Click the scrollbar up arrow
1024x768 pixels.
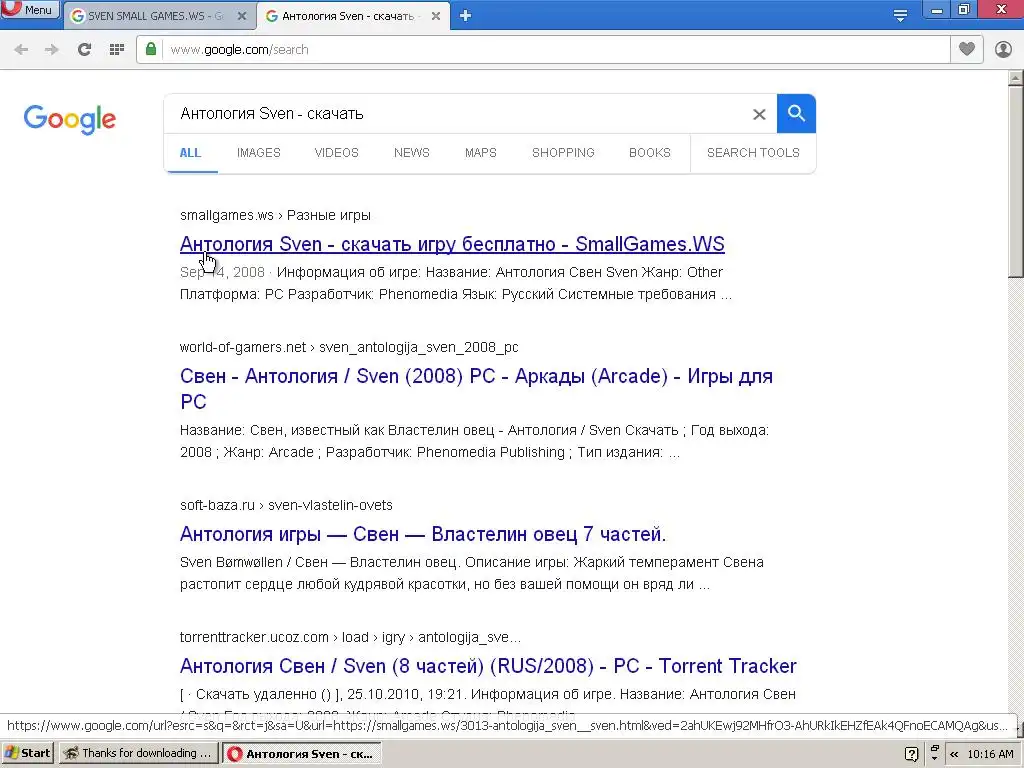(1016, 78)
